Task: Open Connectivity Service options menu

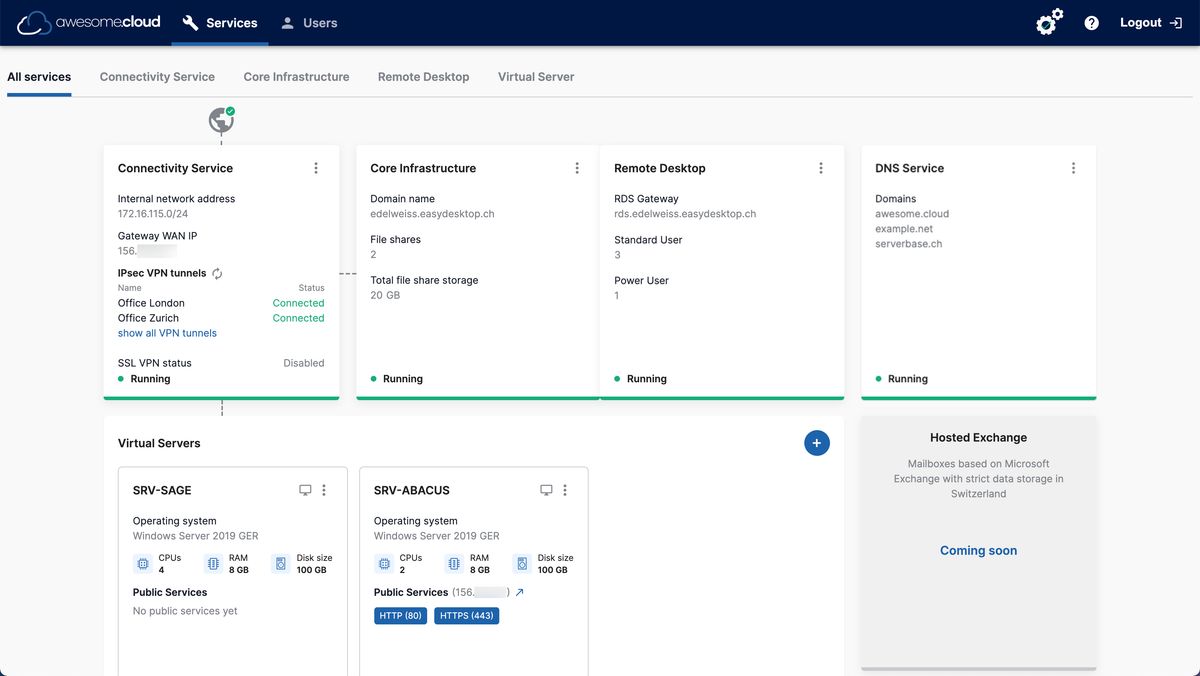Action: point(316,168)
